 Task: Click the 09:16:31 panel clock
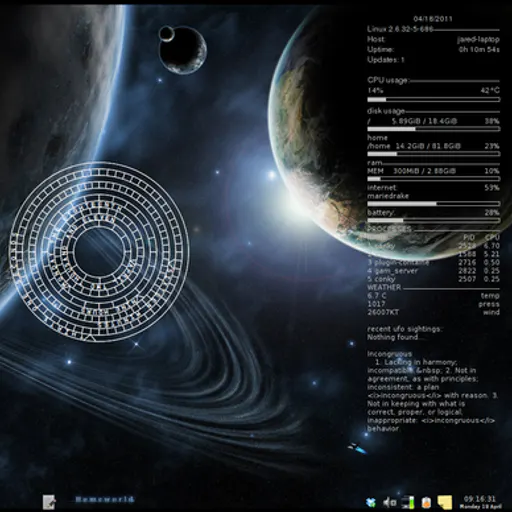[x=480, y=502]
